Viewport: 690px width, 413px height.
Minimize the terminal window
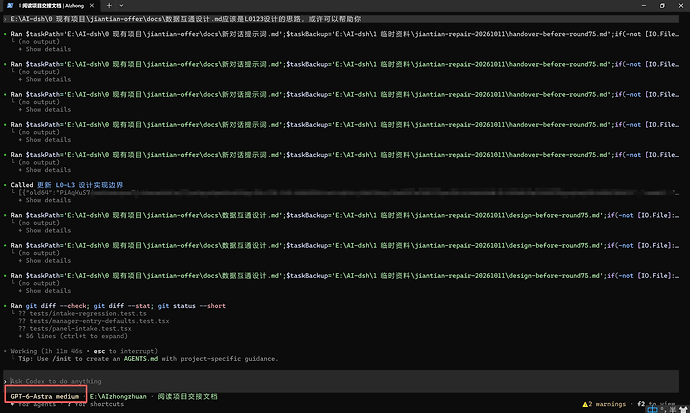pos(644,6)
